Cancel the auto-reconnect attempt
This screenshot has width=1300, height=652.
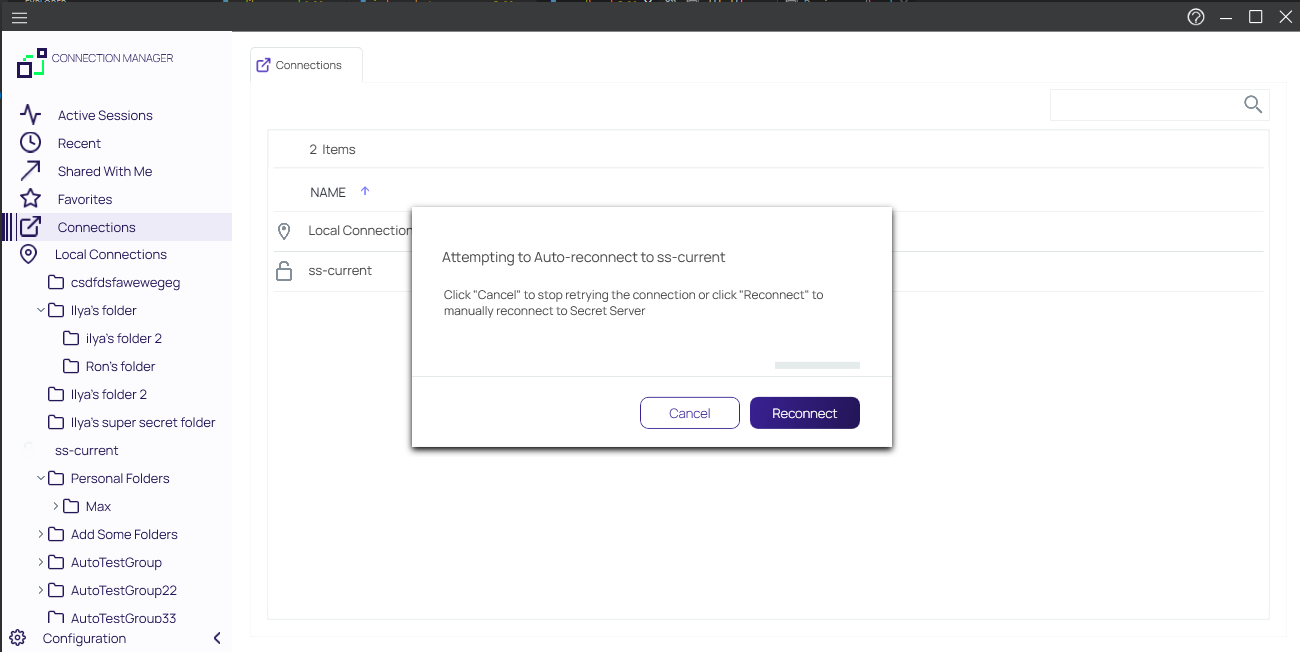click(689, 412)
